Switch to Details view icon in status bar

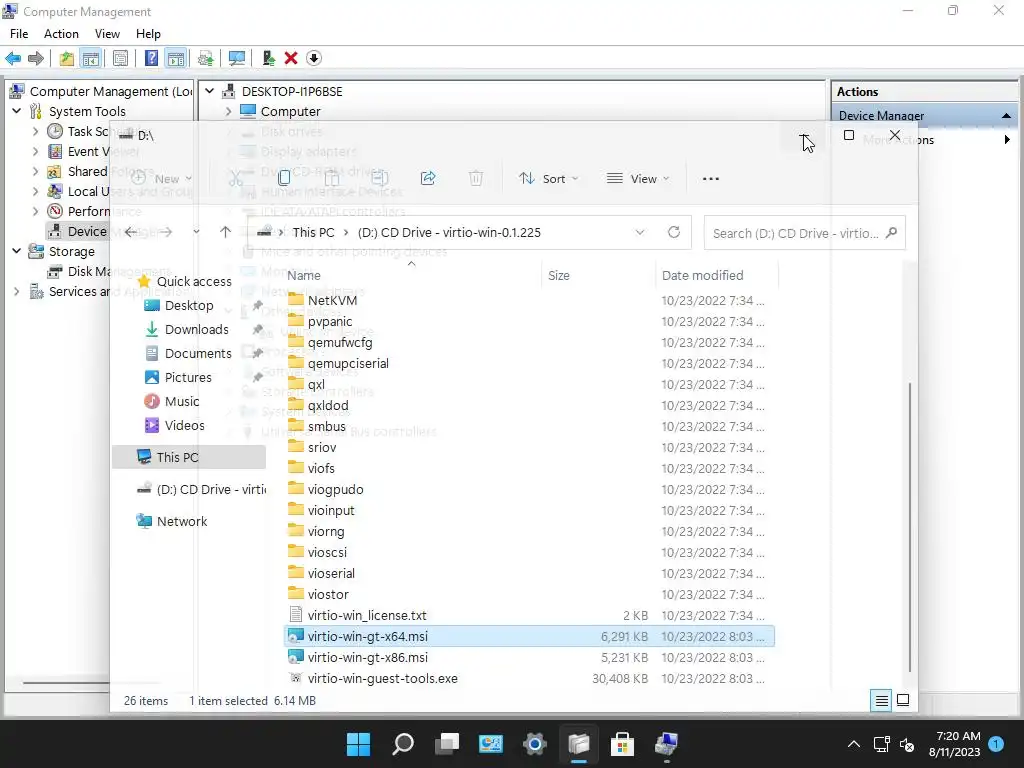click(881, 701)
